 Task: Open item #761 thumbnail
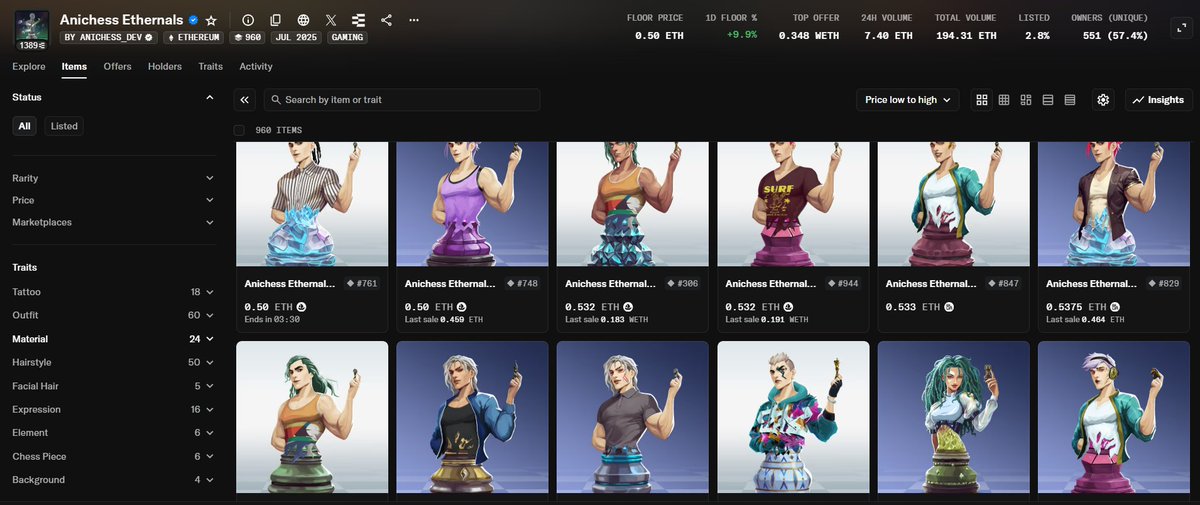pyautogui.click(x=312, y=204)
